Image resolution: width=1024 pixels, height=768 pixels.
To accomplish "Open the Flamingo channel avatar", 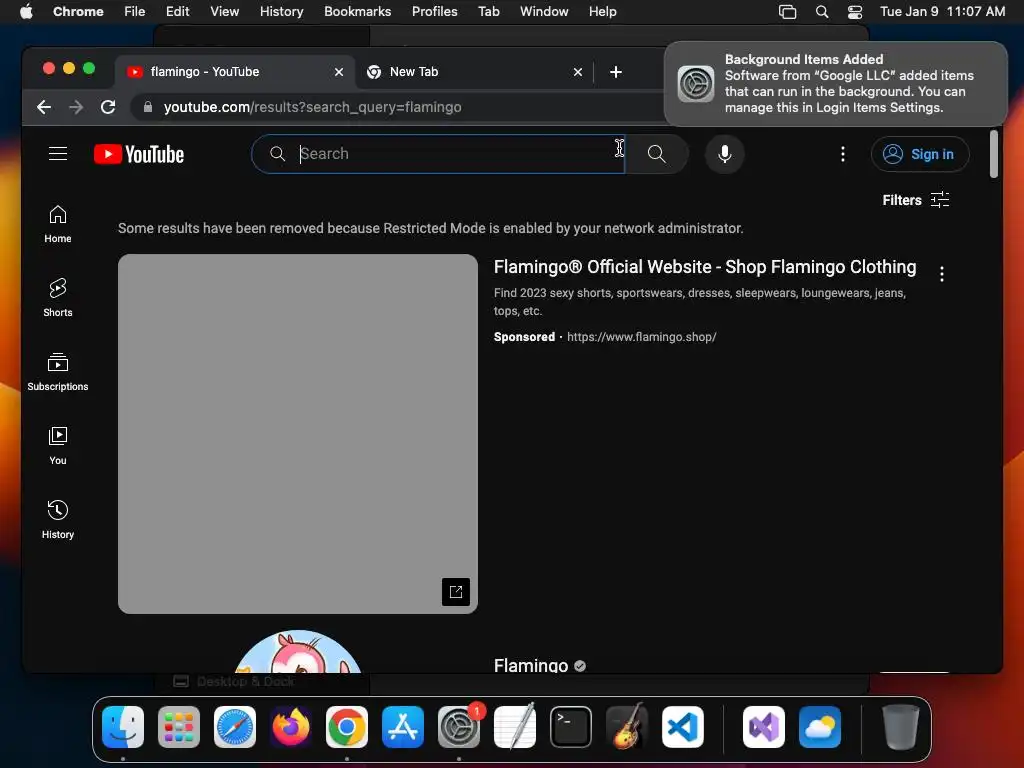I will point(298,652).
